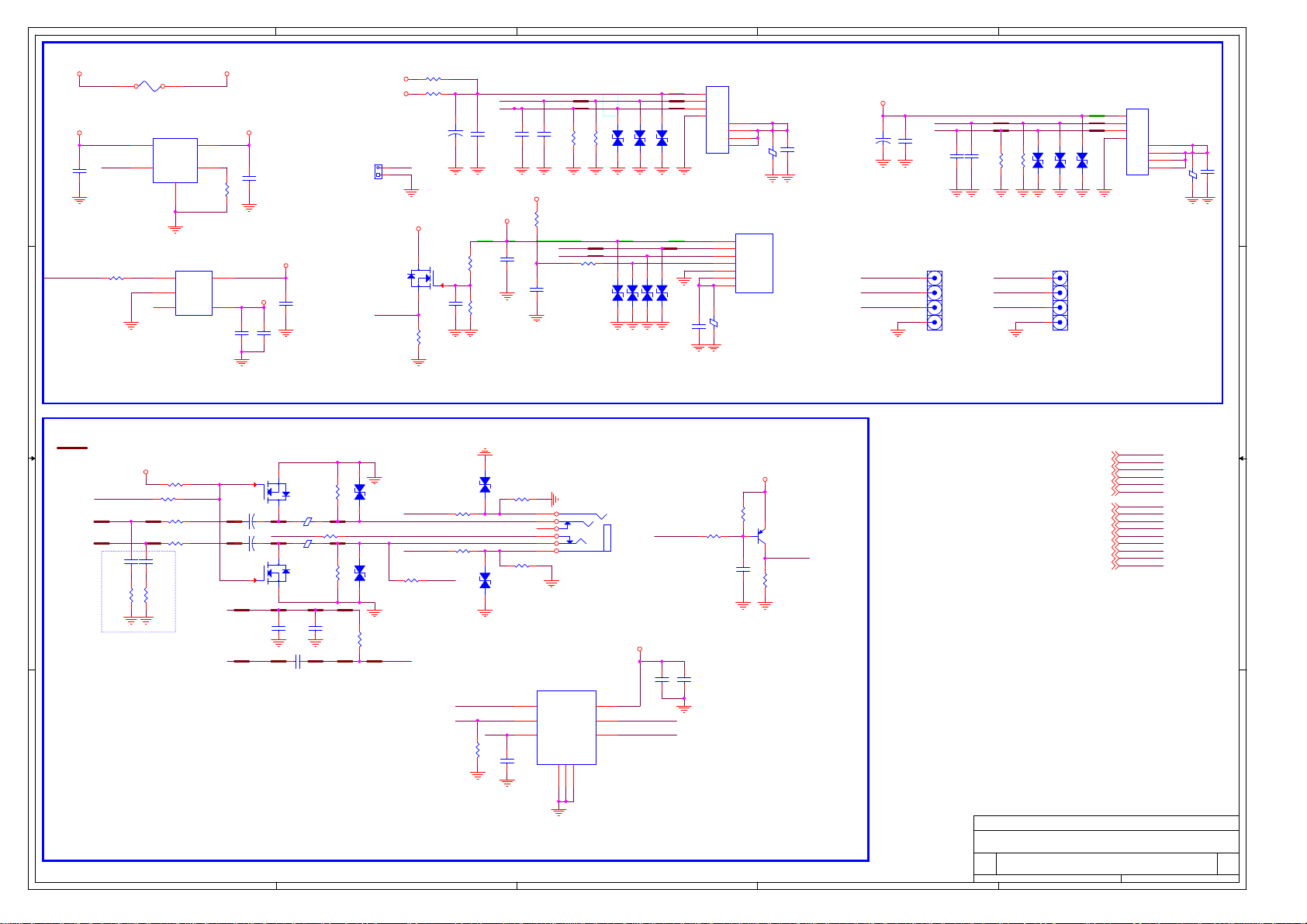Click the wide connector box right of the four-diode row
1307x924 pixels.
(x=754, y=263)
